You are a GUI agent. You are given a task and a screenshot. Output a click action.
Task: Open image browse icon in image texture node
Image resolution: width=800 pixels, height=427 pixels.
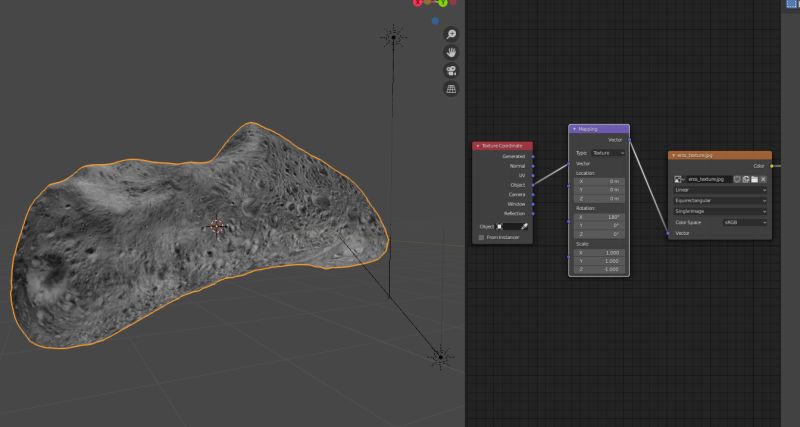(x=679, y=179)
